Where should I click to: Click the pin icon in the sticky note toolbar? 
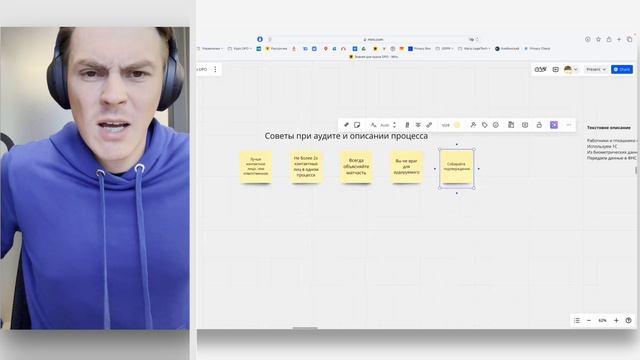346,125
